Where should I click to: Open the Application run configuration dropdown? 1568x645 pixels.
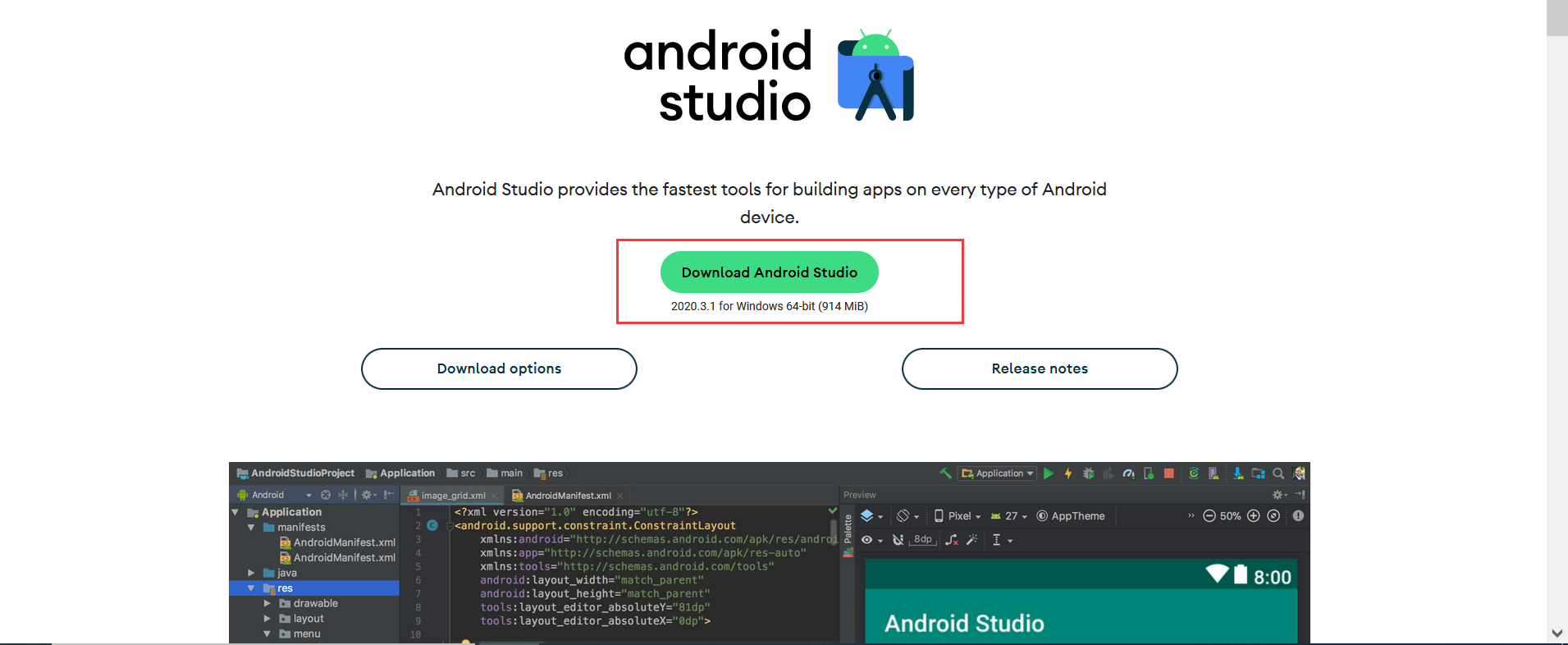[998, 473]
